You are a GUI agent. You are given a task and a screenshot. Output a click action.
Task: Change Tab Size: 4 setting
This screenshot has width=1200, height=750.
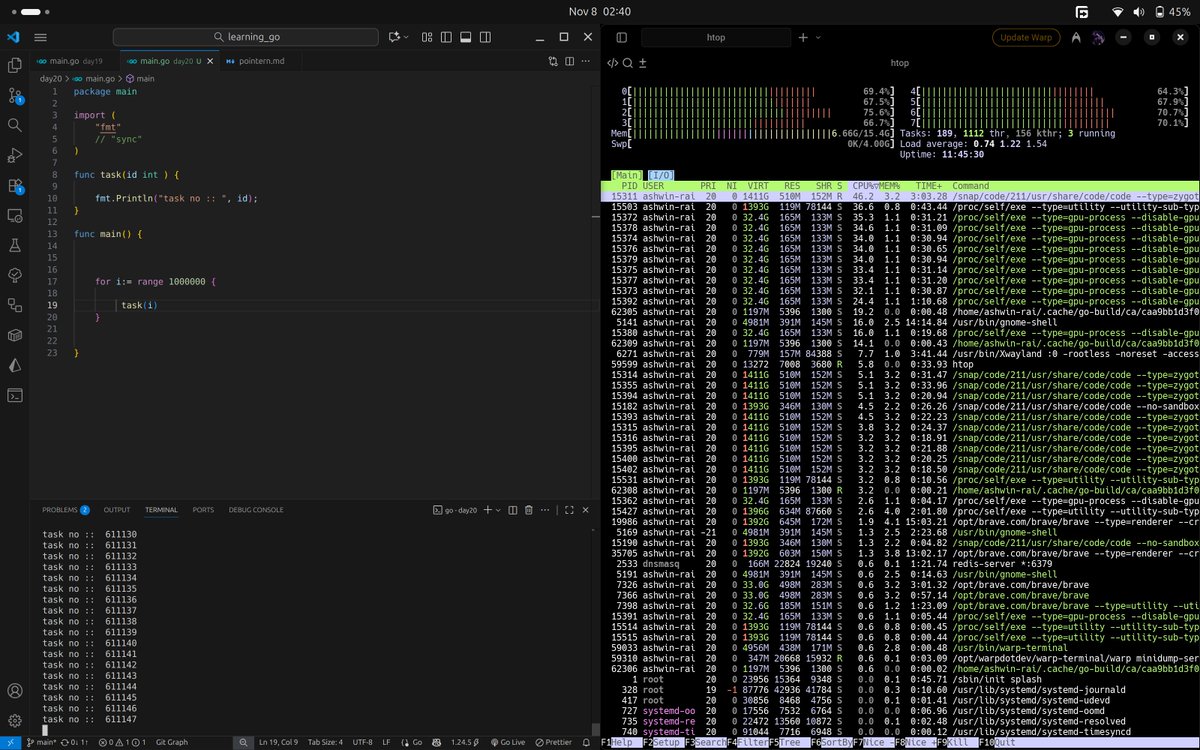click(x=324, y=742)
